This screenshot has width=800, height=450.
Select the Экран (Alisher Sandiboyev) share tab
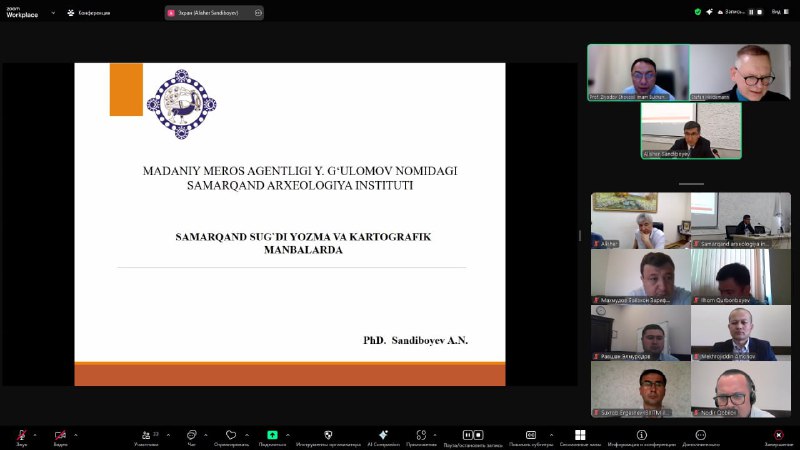click(214, 13)
